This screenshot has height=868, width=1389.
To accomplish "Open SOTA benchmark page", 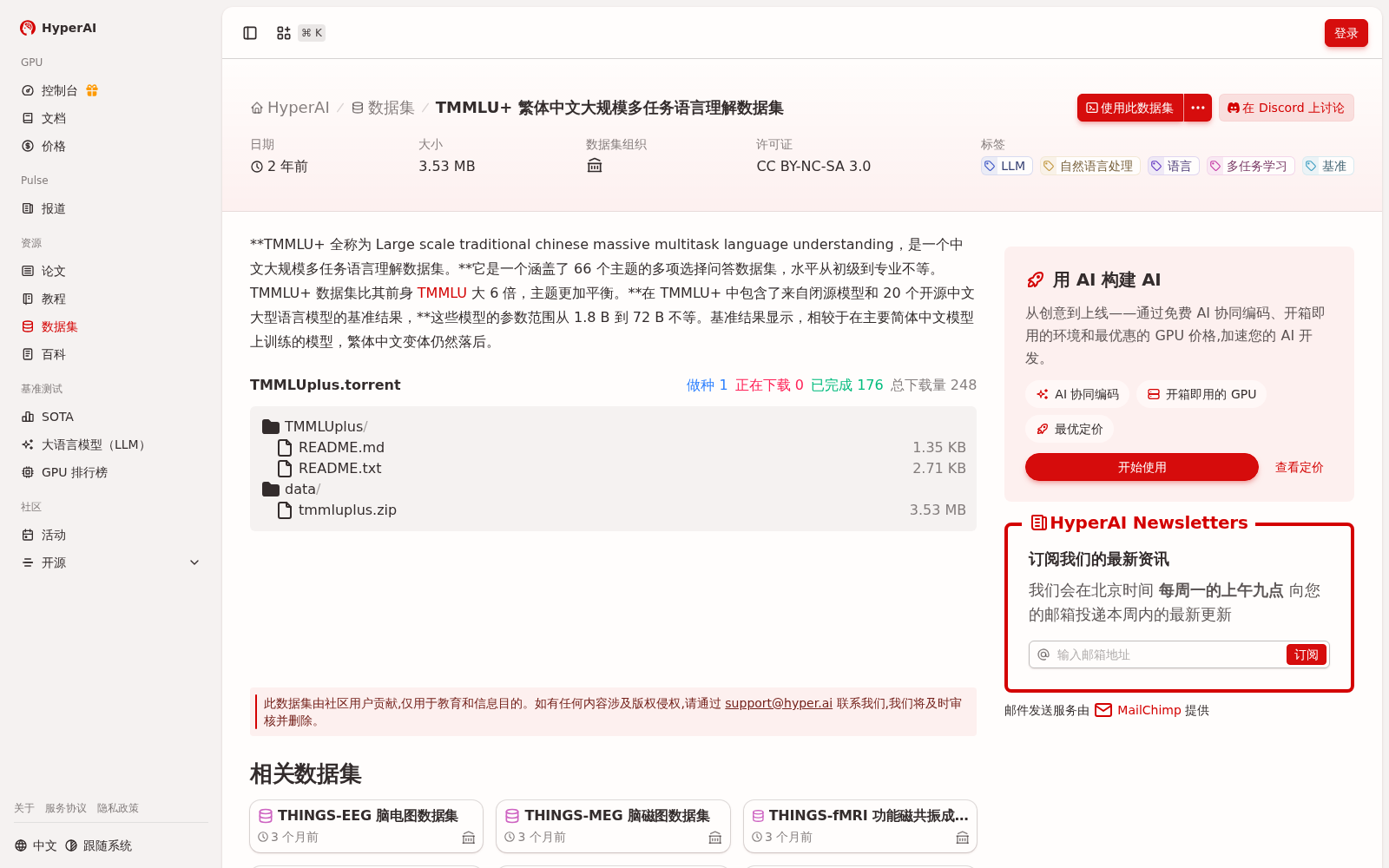I will coord(57,417).
